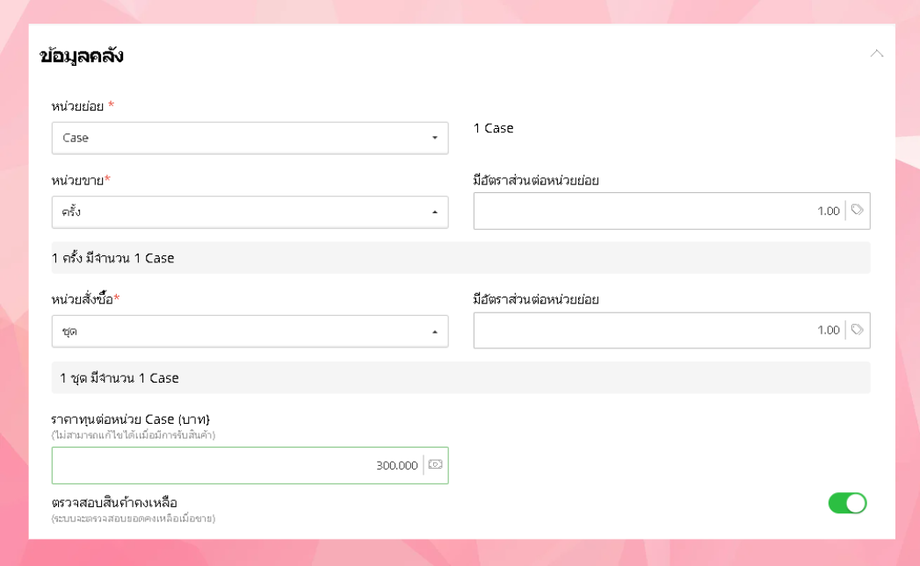Click the หน่วยสั่งซื้อ field label
This screenshot has height=566, width=920.
point(82,299)
